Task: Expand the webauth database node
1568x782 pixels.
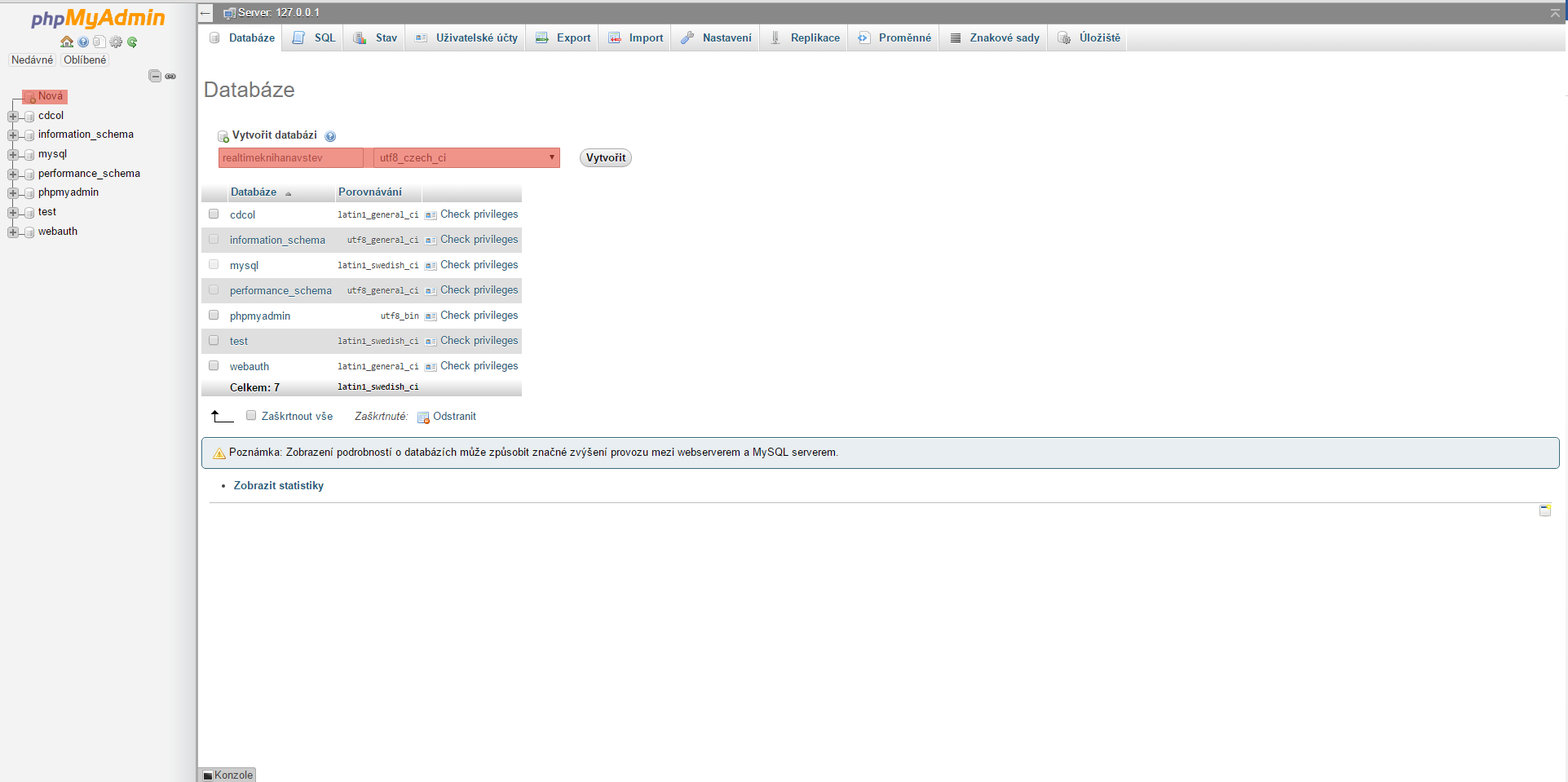Action: point(11,231)
